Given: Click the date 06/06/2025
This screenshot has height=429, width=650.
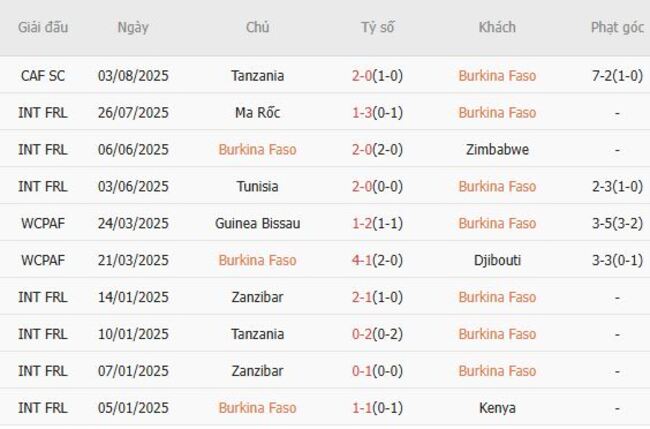Looking at the screenshot, I should [x=133, y=149].
